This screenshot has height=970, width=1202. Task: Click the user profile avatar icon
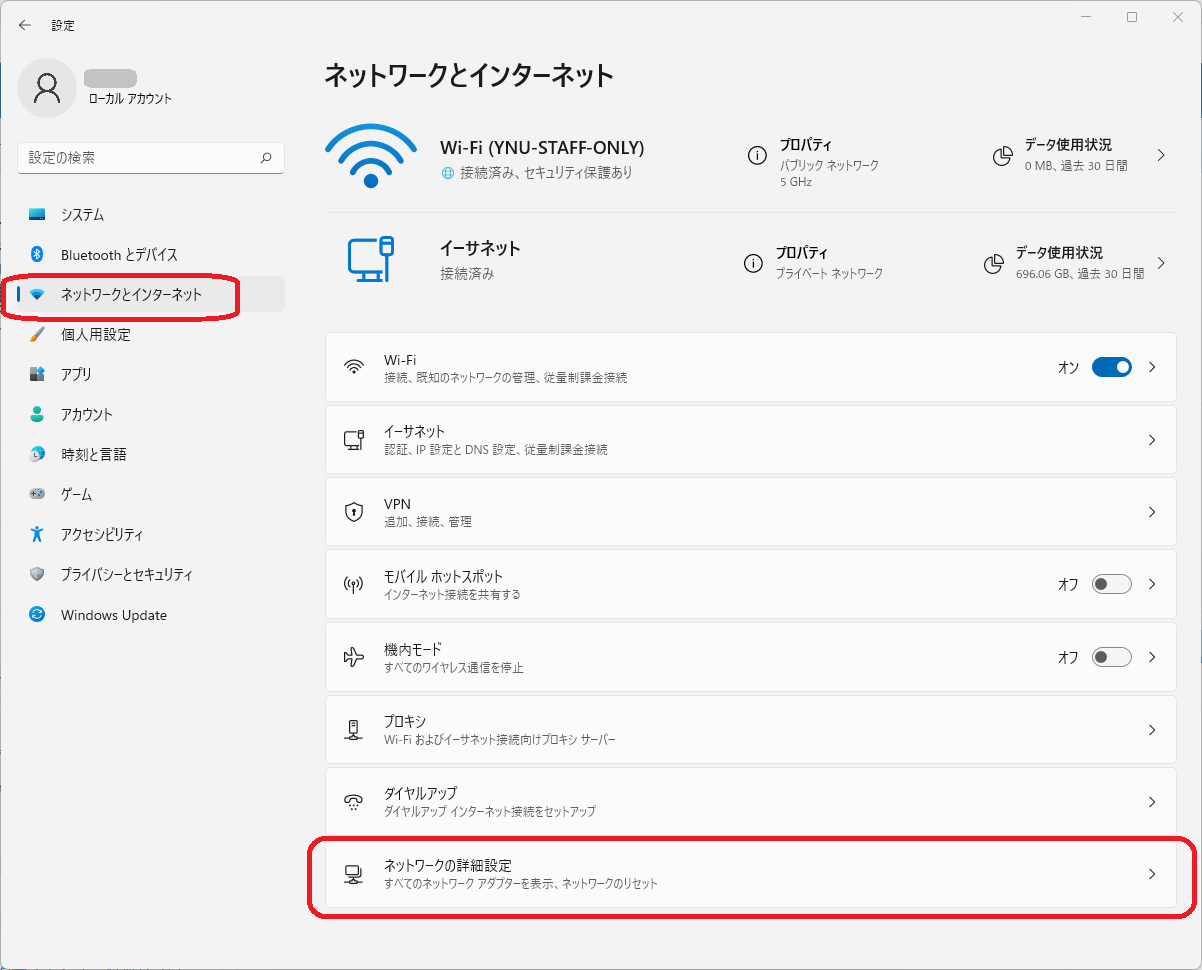click(47, 88)
